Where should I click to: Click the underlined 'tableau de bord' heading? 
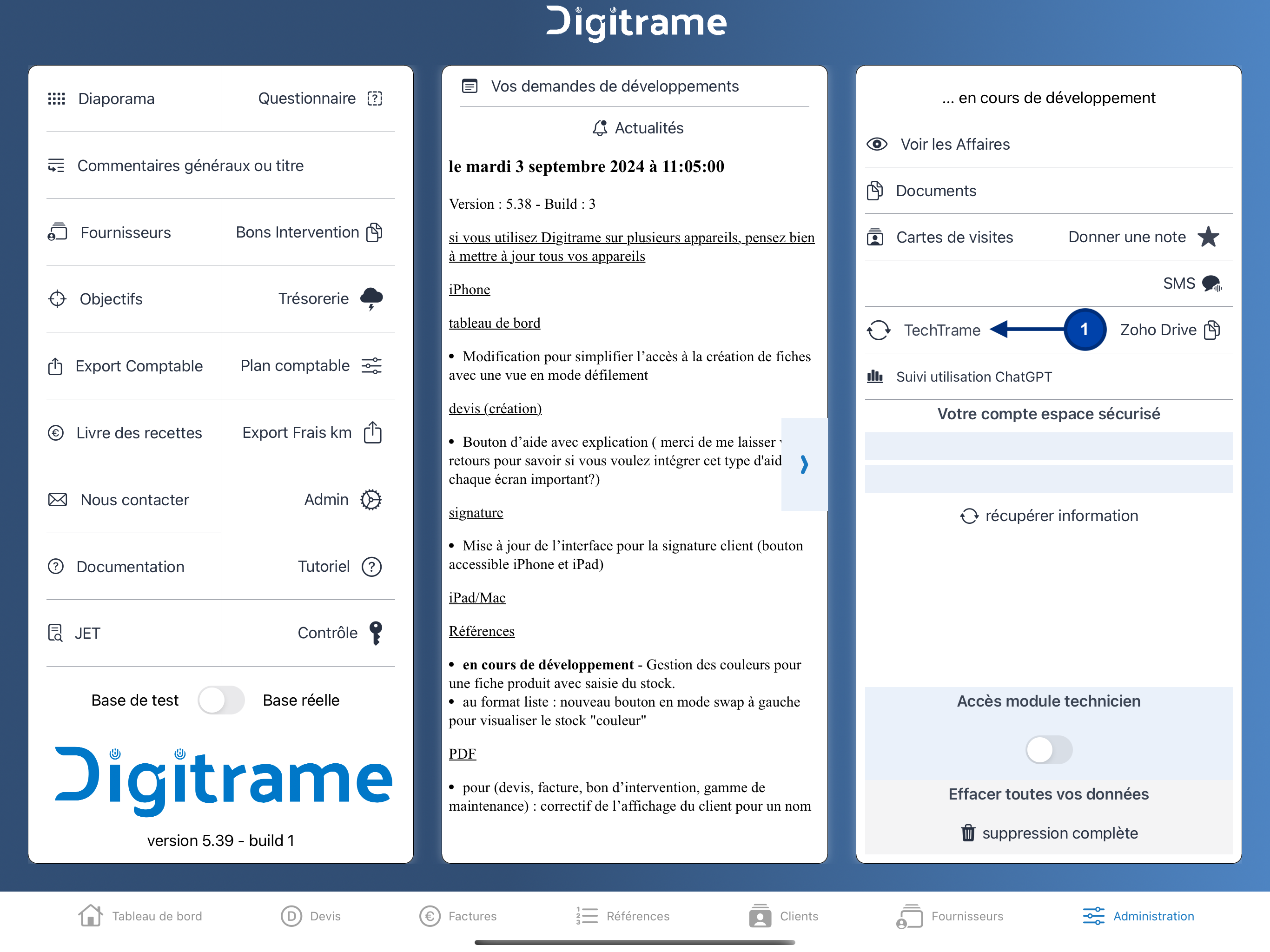coord(494,323)
